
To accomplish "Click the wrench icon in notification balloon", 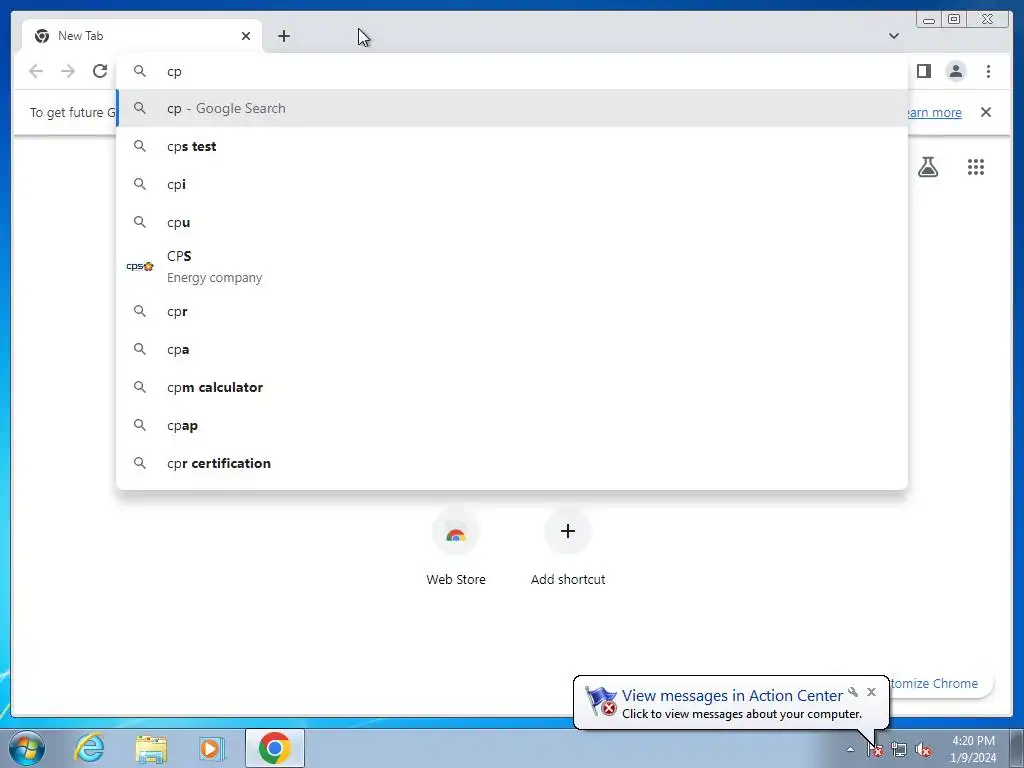I will pyautogui.click(x=853, y=692).
